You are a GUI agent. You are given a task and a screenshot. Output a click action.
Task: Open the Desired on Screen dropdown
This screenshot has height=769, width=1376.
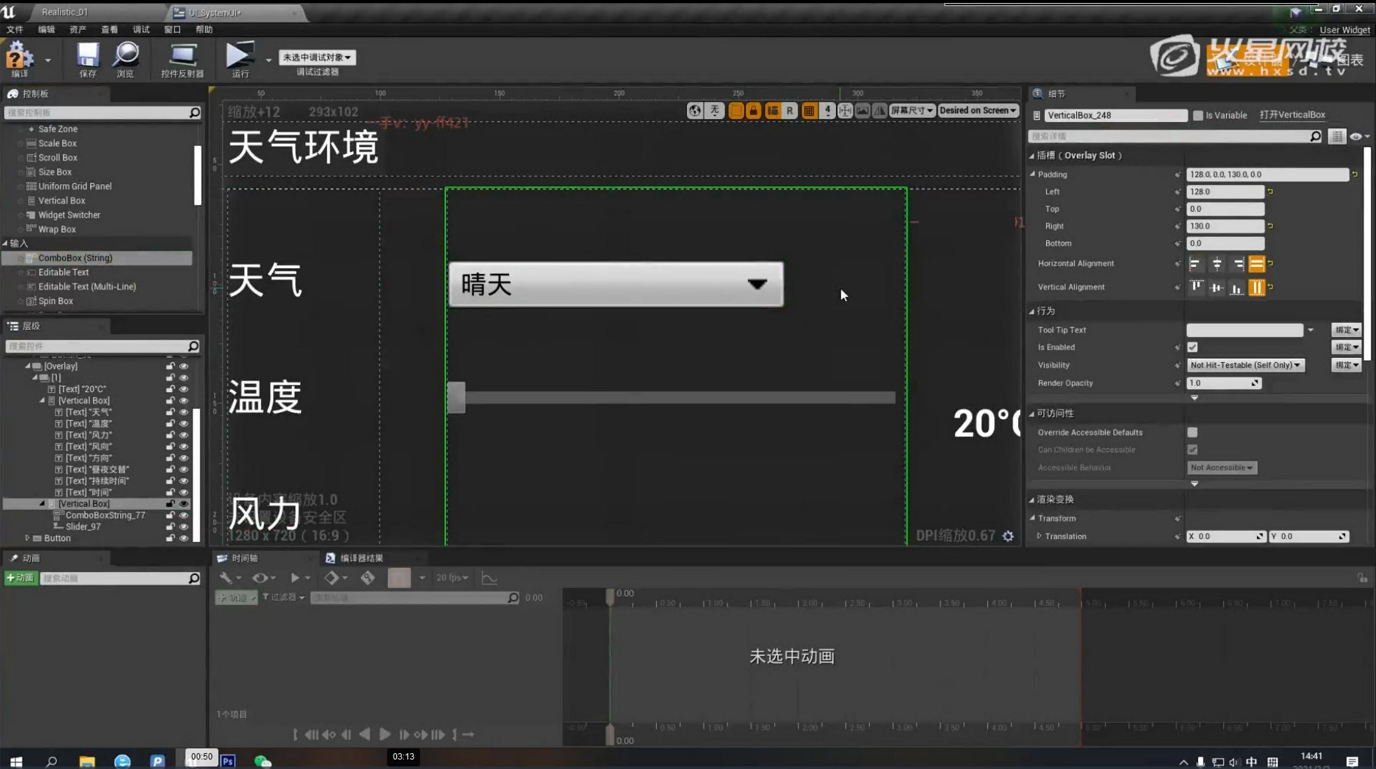point(978,110)
